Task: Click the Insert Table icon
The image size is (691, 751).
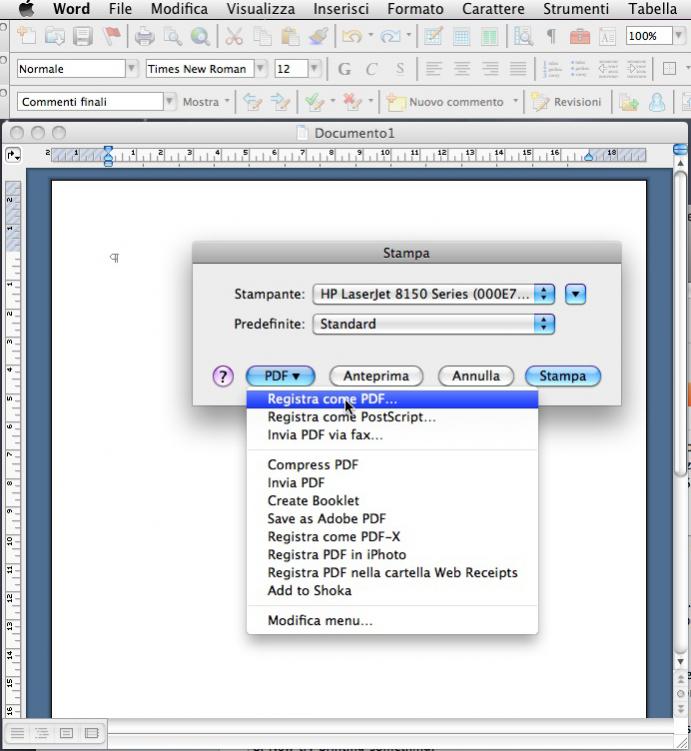Action: (x=461, y=36)
